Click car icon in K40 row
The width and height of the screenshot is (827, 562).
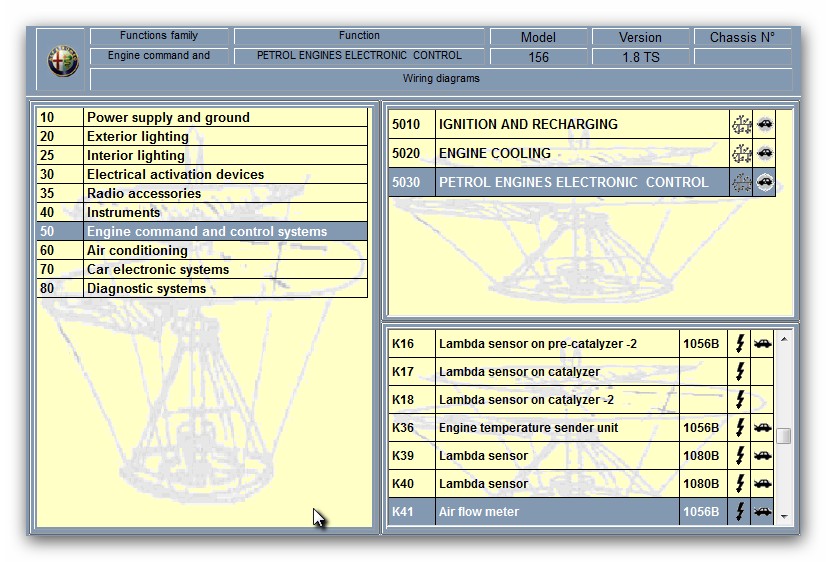(x=762, y=484)
